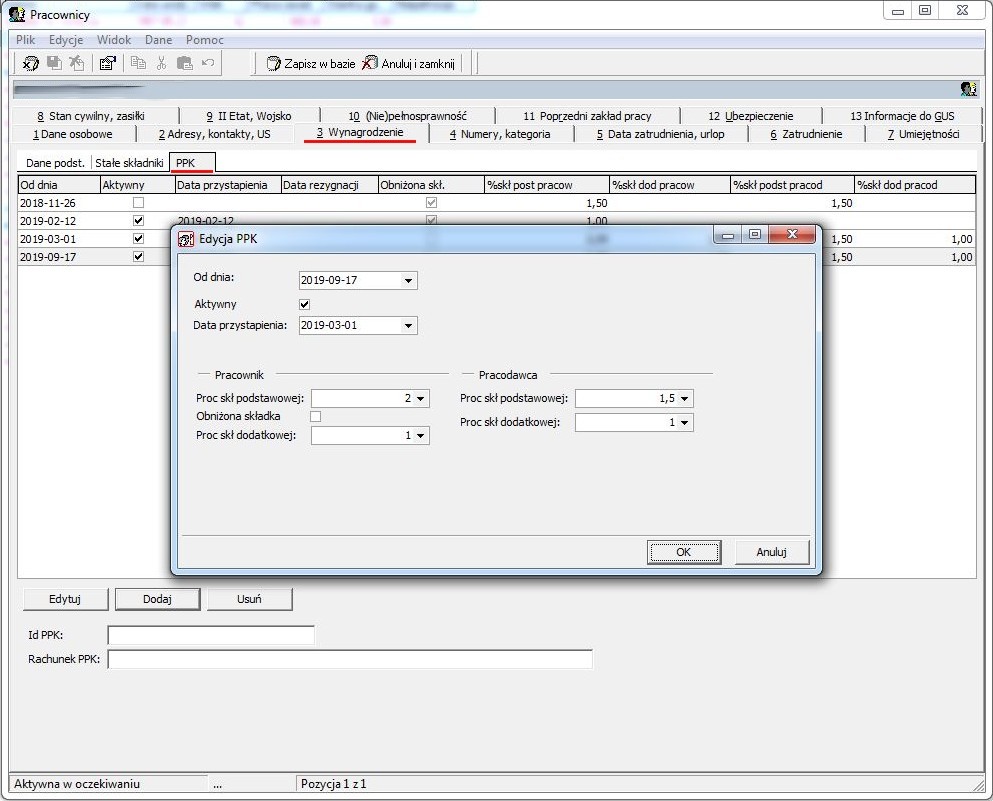
Task: Toggle Aktywny checkbox in row 2019-02-12
Action: tap(138, 220)
